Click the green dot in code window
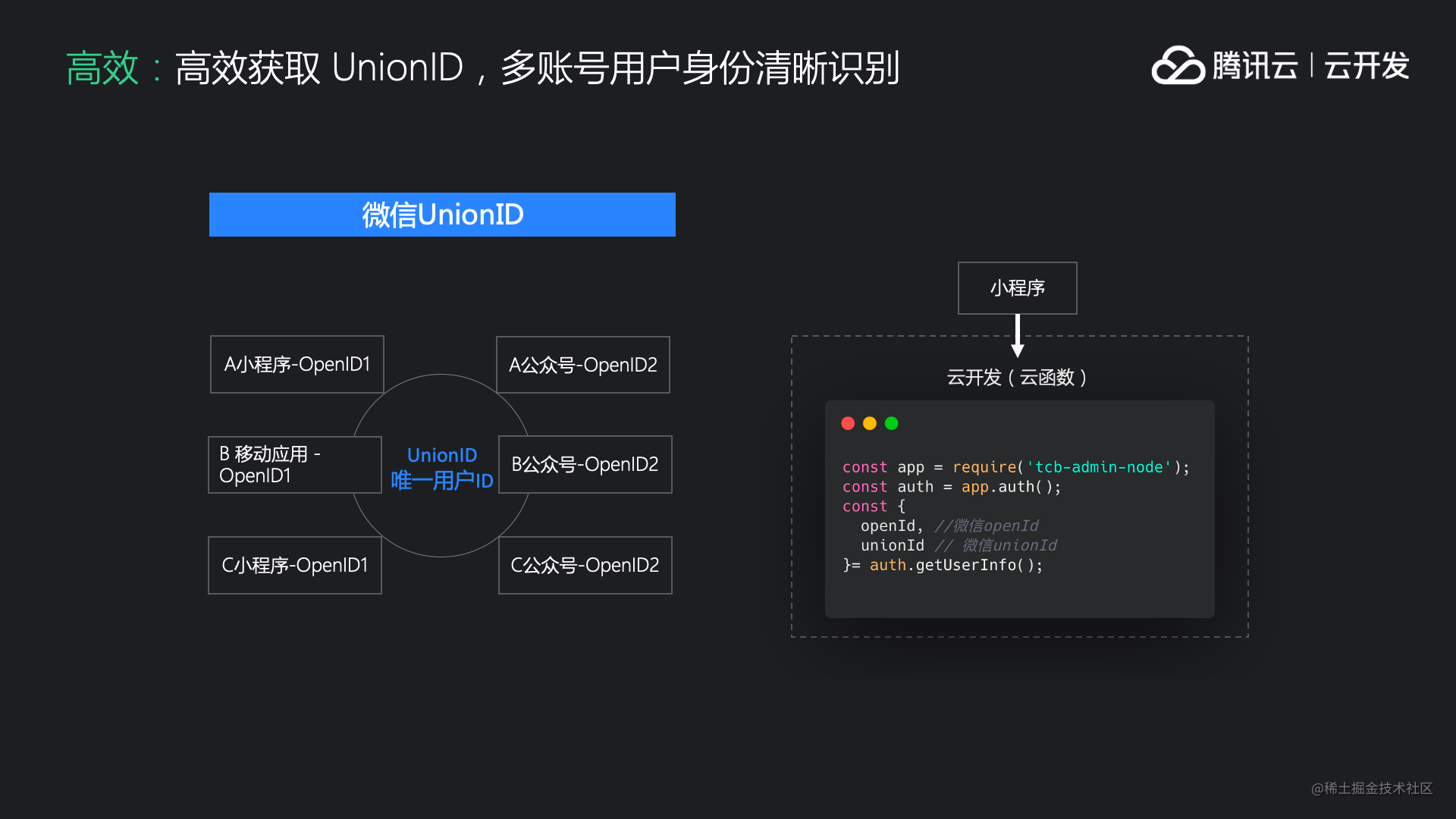The width and height of the screenshot is (1456, 819). click(892, 423)
